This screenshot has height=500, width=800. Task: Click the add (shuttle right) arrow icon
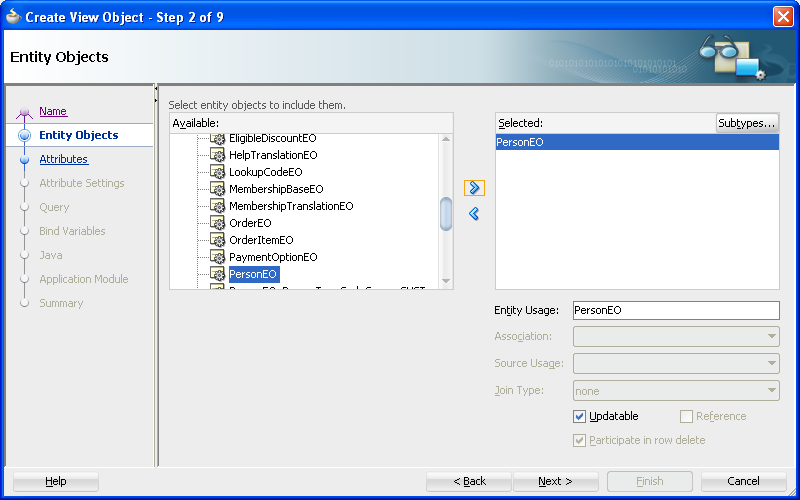474,188
